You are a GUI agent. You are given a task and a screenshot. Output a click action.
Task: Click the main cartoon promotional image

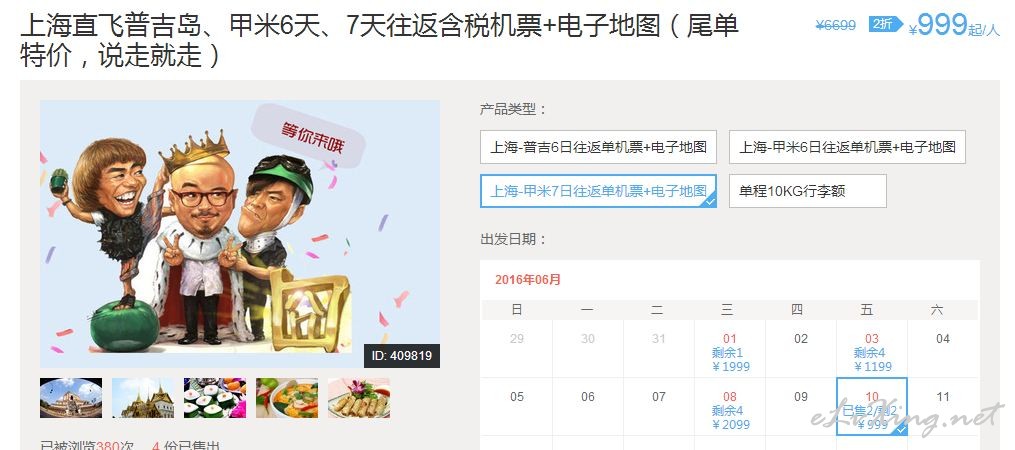(240, 234)
